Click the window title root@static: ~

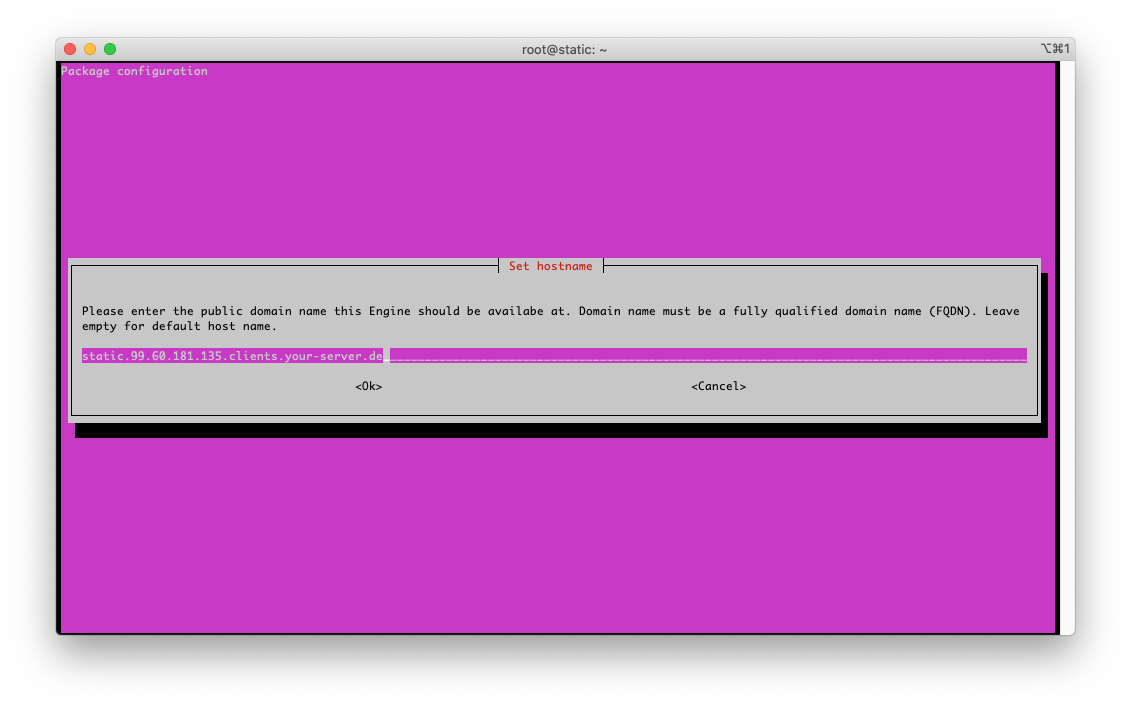(565, 49)
